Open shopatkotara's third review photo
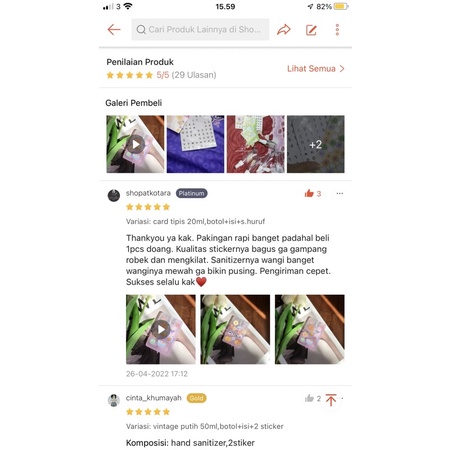This screenshot has height=450, width=450. 310,329
